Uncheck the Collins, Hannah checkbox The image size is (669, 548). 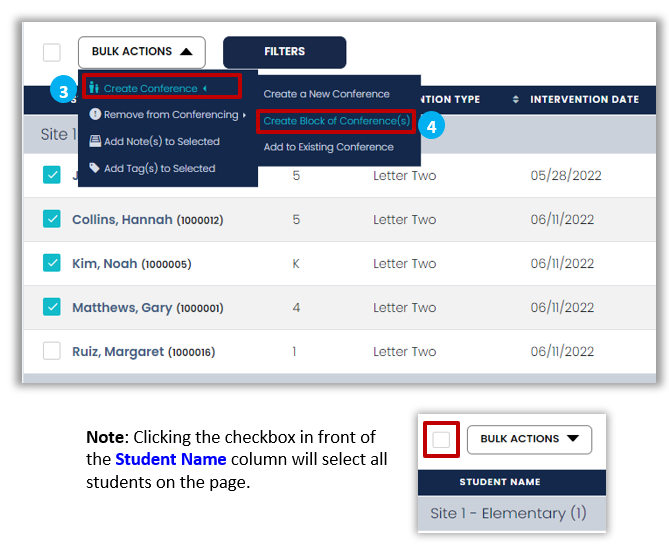[x=52, y=219]
